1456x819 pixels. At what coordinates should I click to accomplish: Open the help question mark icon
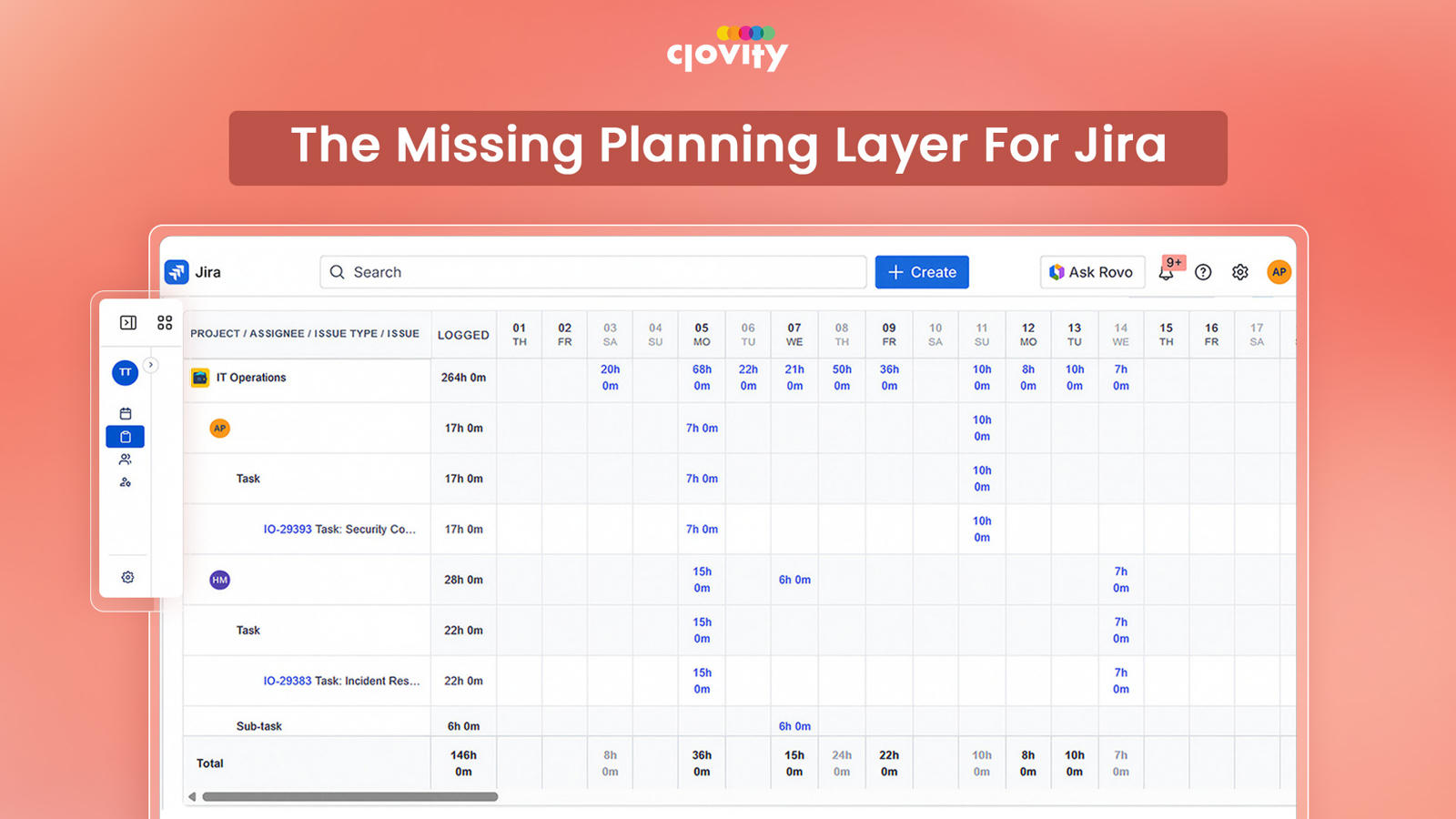point(1203,272)
